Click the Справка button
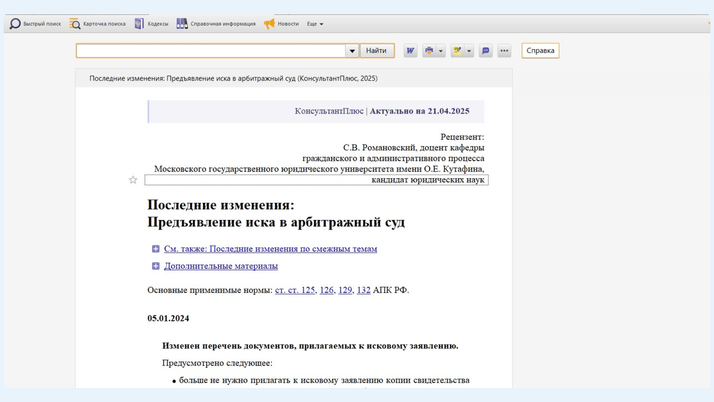The width and height of the screenshot is (714, 402). click(541, 51)
